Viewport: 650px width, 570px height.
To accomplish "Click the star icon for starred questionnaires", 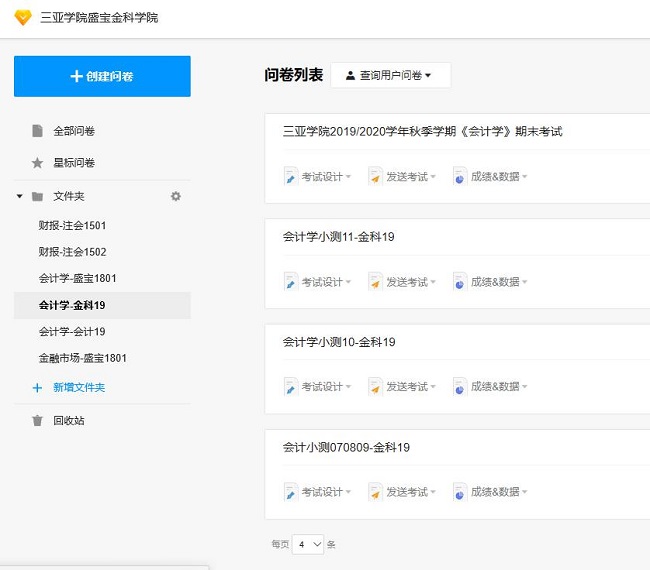I will click(37, 162).
